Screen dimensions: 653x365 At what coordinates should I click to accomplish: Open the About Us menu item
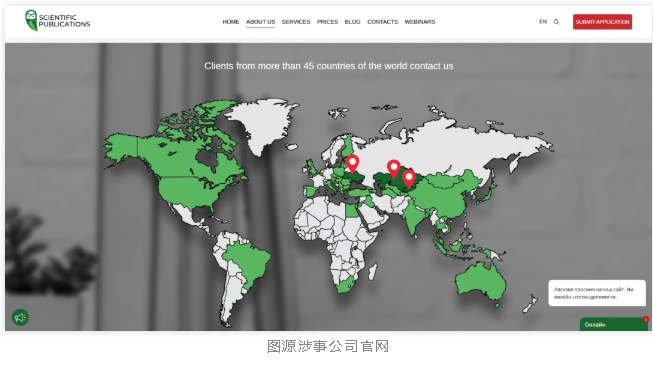[260, 22]
